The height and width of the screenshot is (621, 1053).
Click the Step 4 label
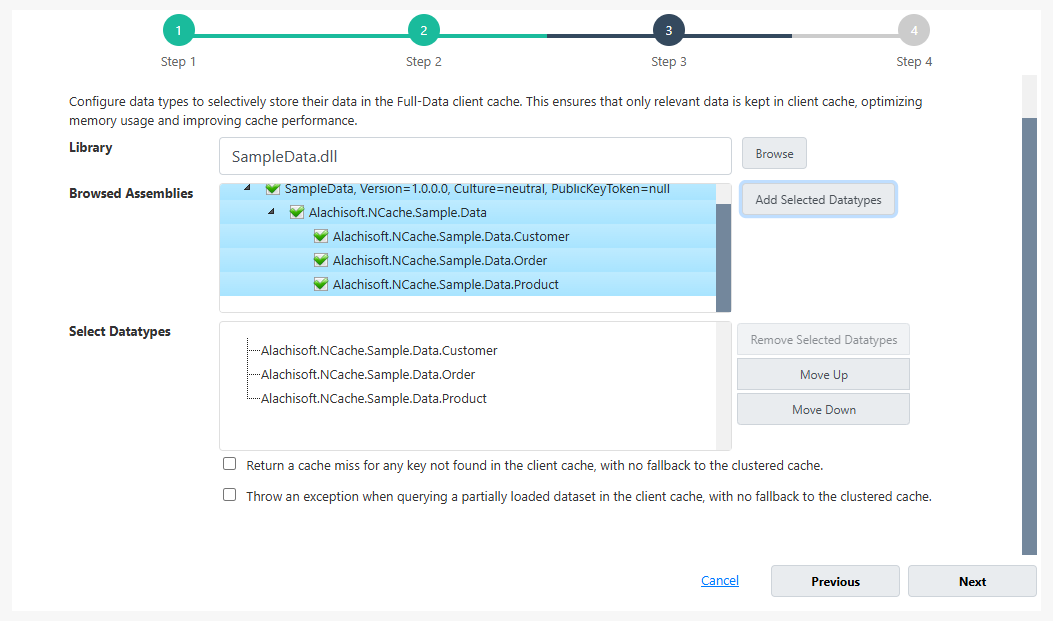click(x=914, y=62)
